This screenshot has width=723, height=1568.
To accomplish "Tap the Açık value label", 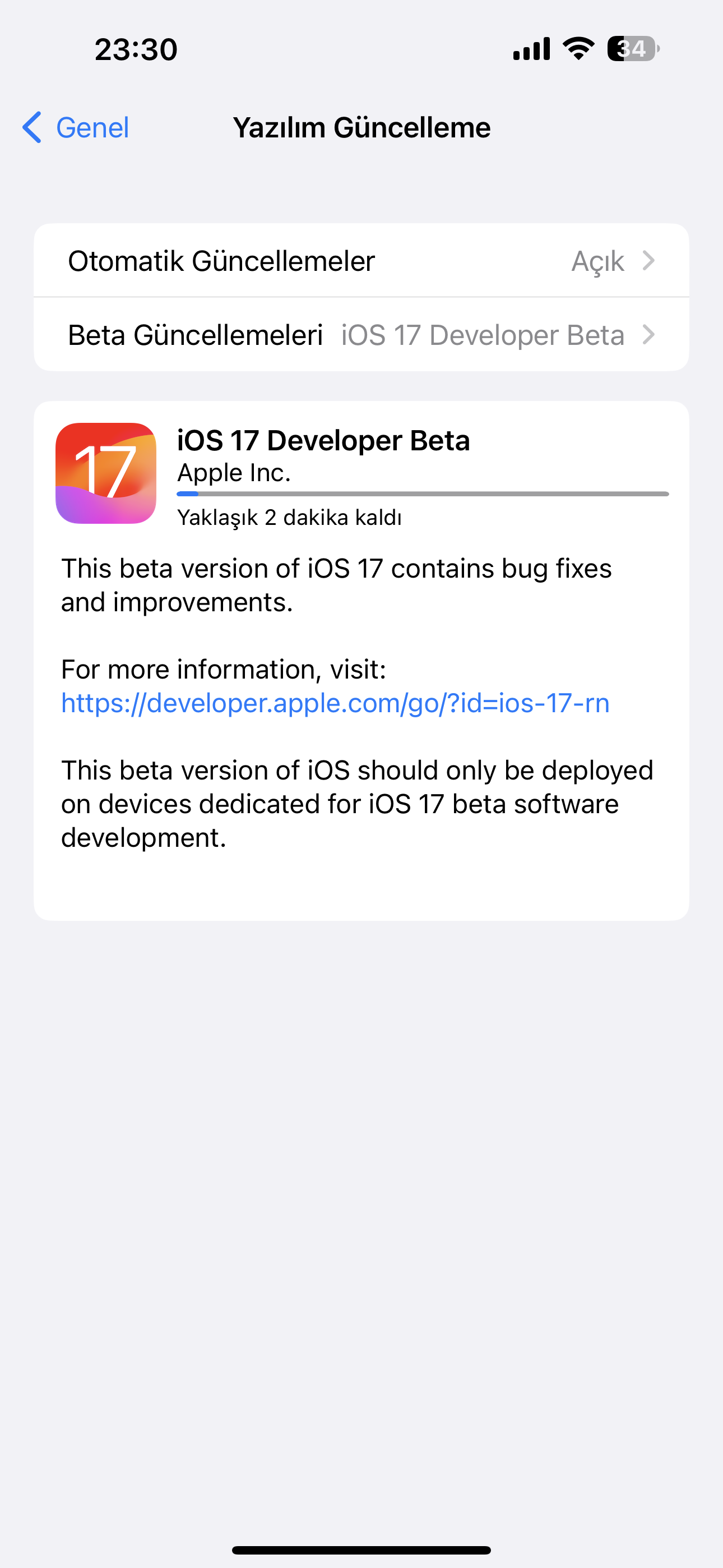I will click(597, 262).
